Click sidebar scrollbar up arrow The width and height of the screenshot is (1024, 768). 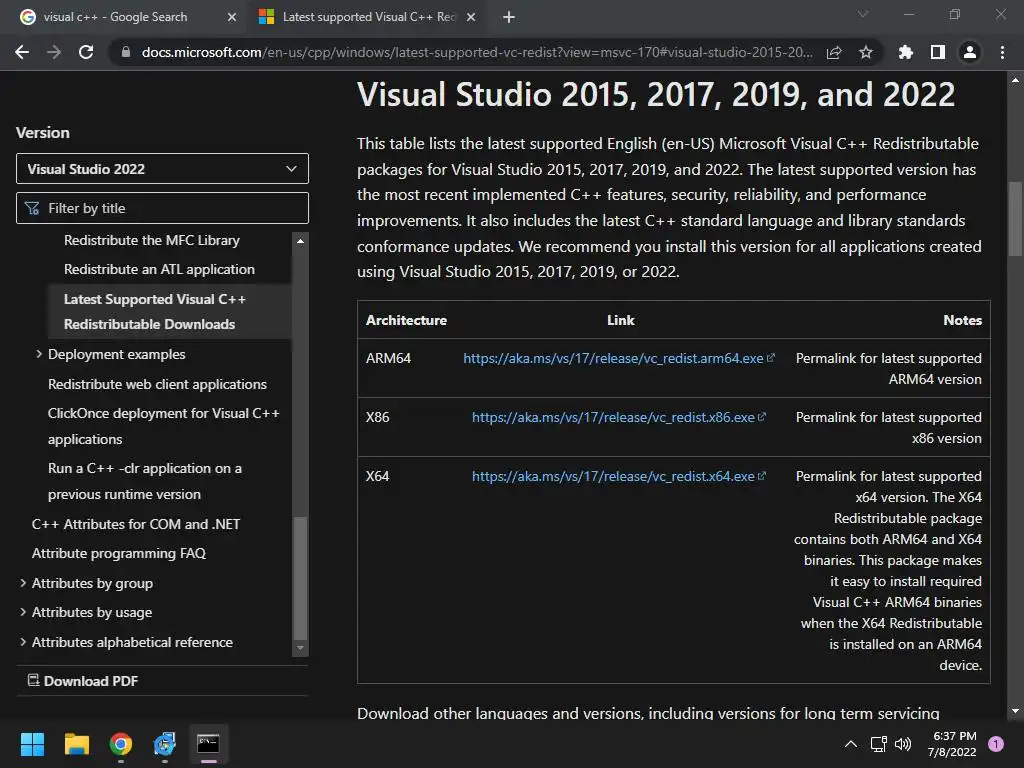[300, 240]
